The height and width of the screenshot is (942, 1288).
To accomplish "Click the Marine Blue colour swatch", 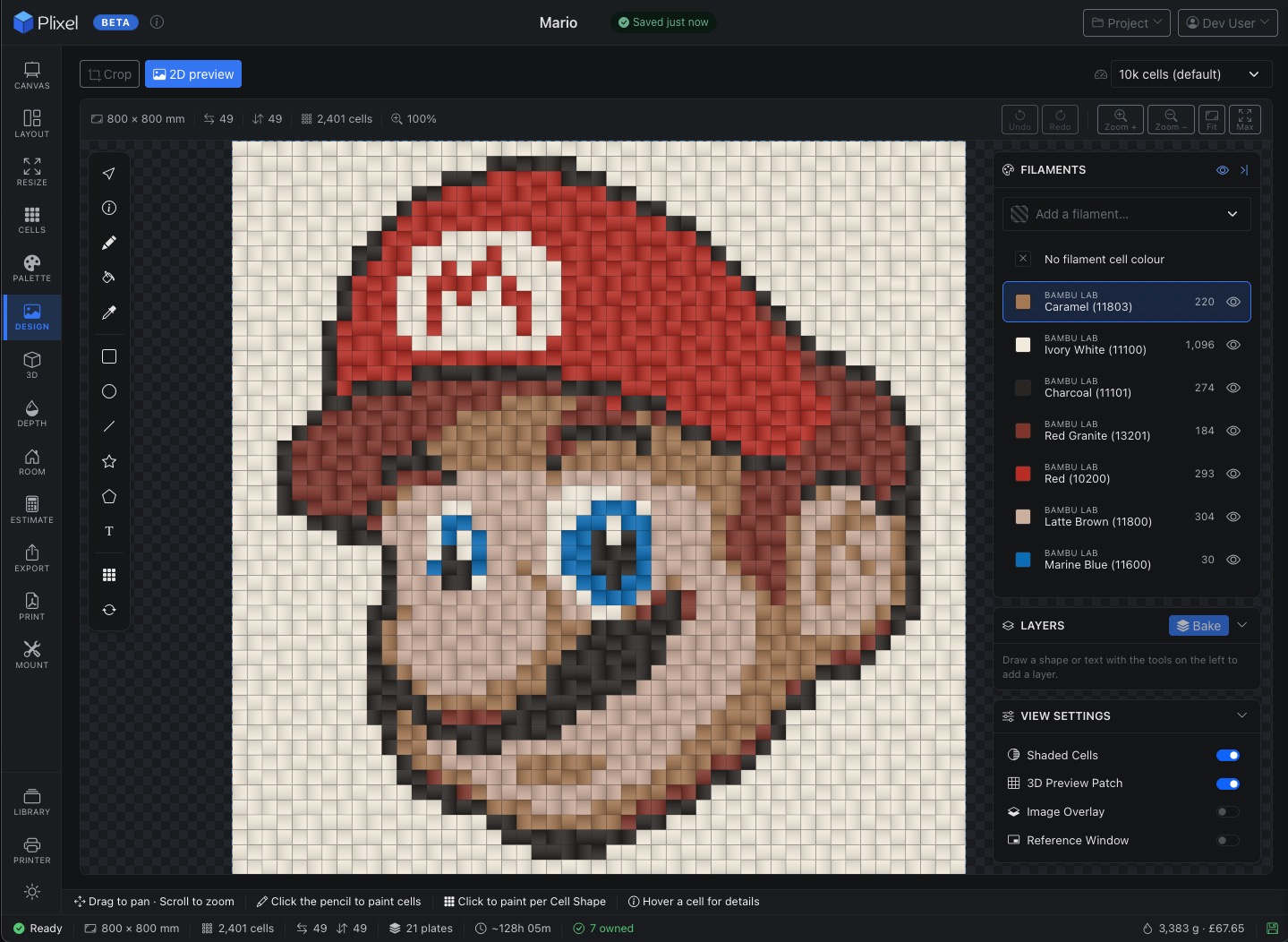I will click(1023, 560).
